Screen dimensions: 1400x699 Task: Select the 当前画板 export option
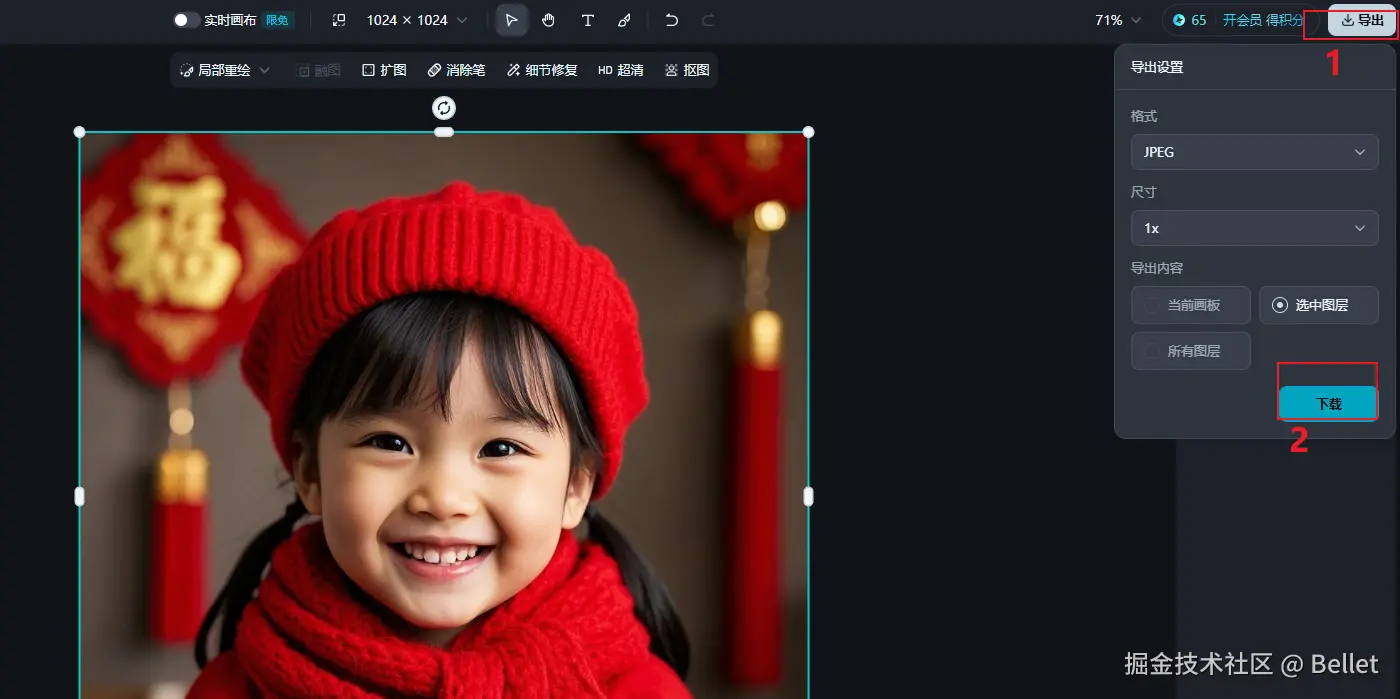coord(1190,305)
